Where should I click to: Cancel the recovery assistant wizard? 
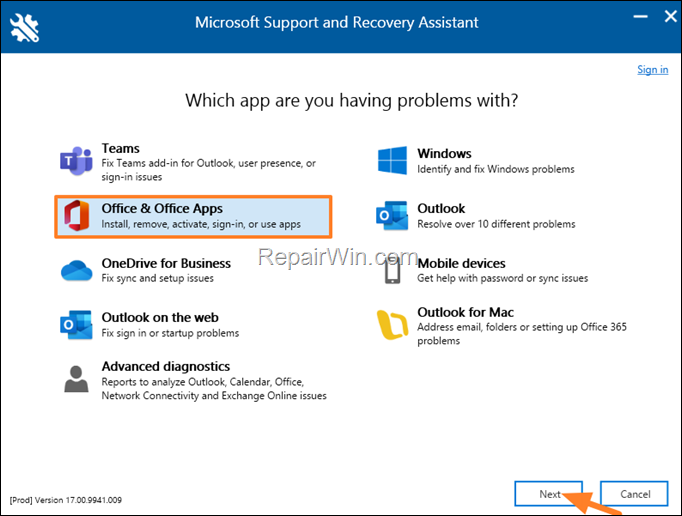click(x=634, y=494)
